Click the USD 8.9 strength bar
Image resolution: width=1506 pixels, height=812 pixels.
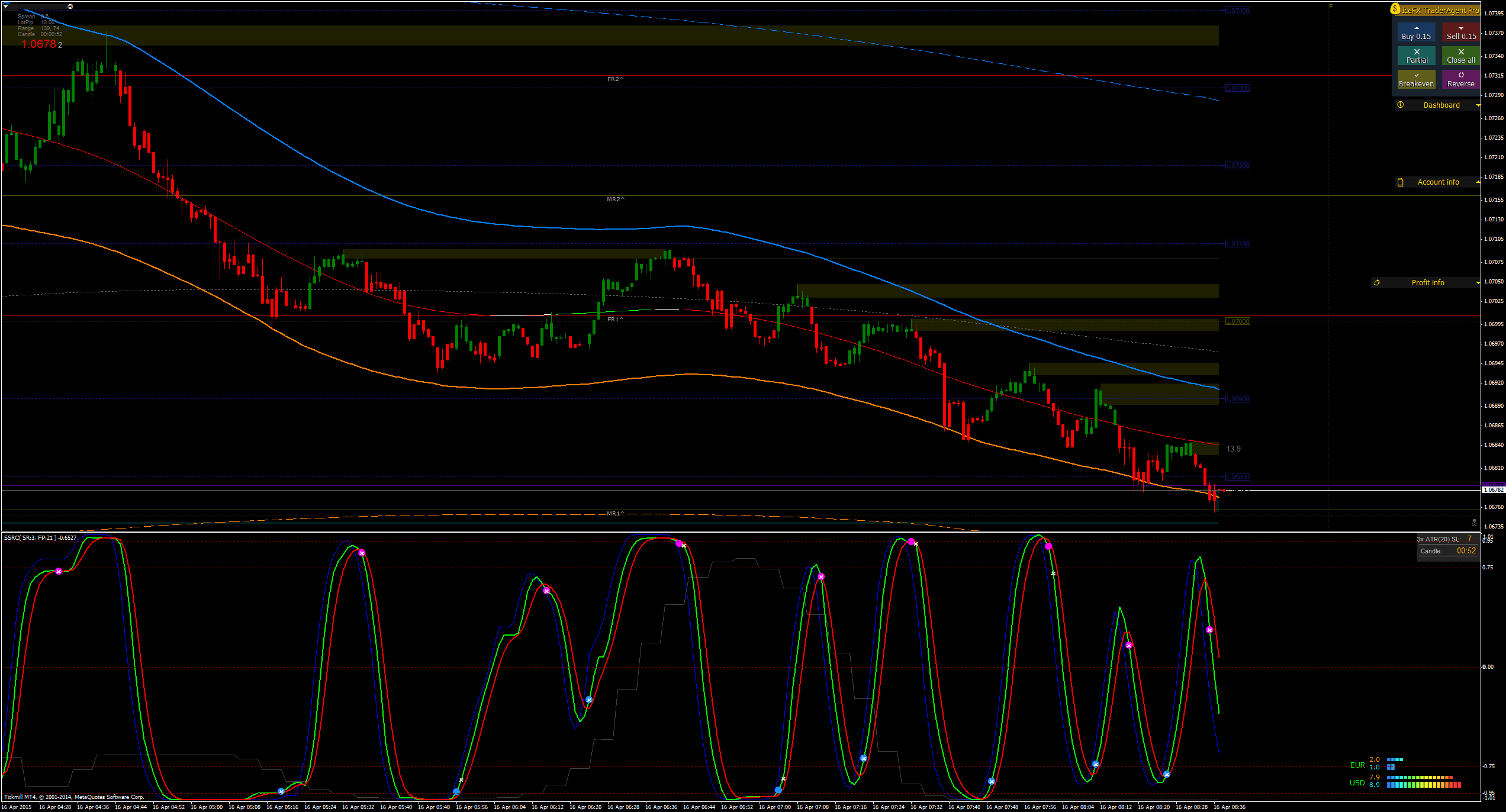tap(1424, 785)
